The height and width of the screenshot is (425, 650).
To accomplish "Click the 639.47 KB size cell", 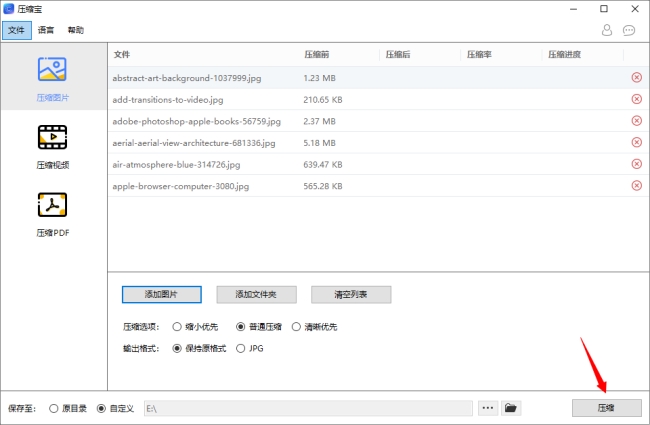I will point(323,164).
